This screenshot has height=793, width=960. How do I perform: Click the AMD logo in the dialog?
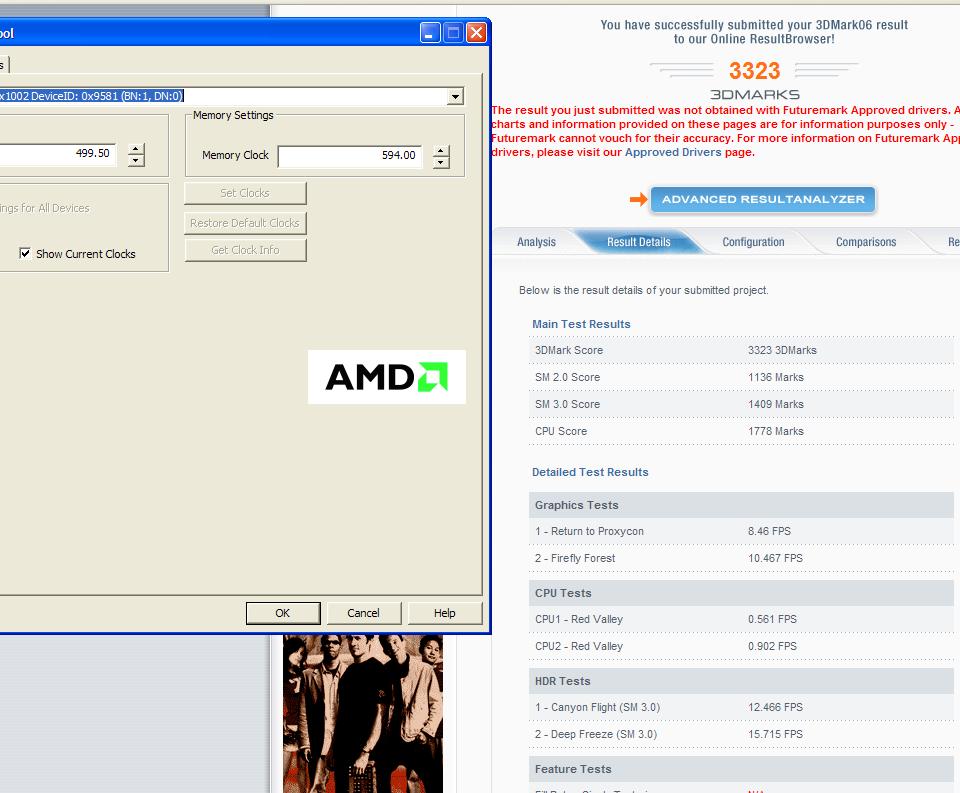coord(386,377)
